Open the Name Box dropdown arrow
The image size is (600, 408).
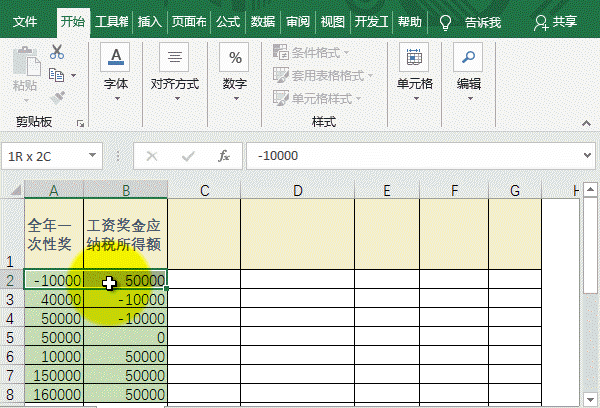93,156
